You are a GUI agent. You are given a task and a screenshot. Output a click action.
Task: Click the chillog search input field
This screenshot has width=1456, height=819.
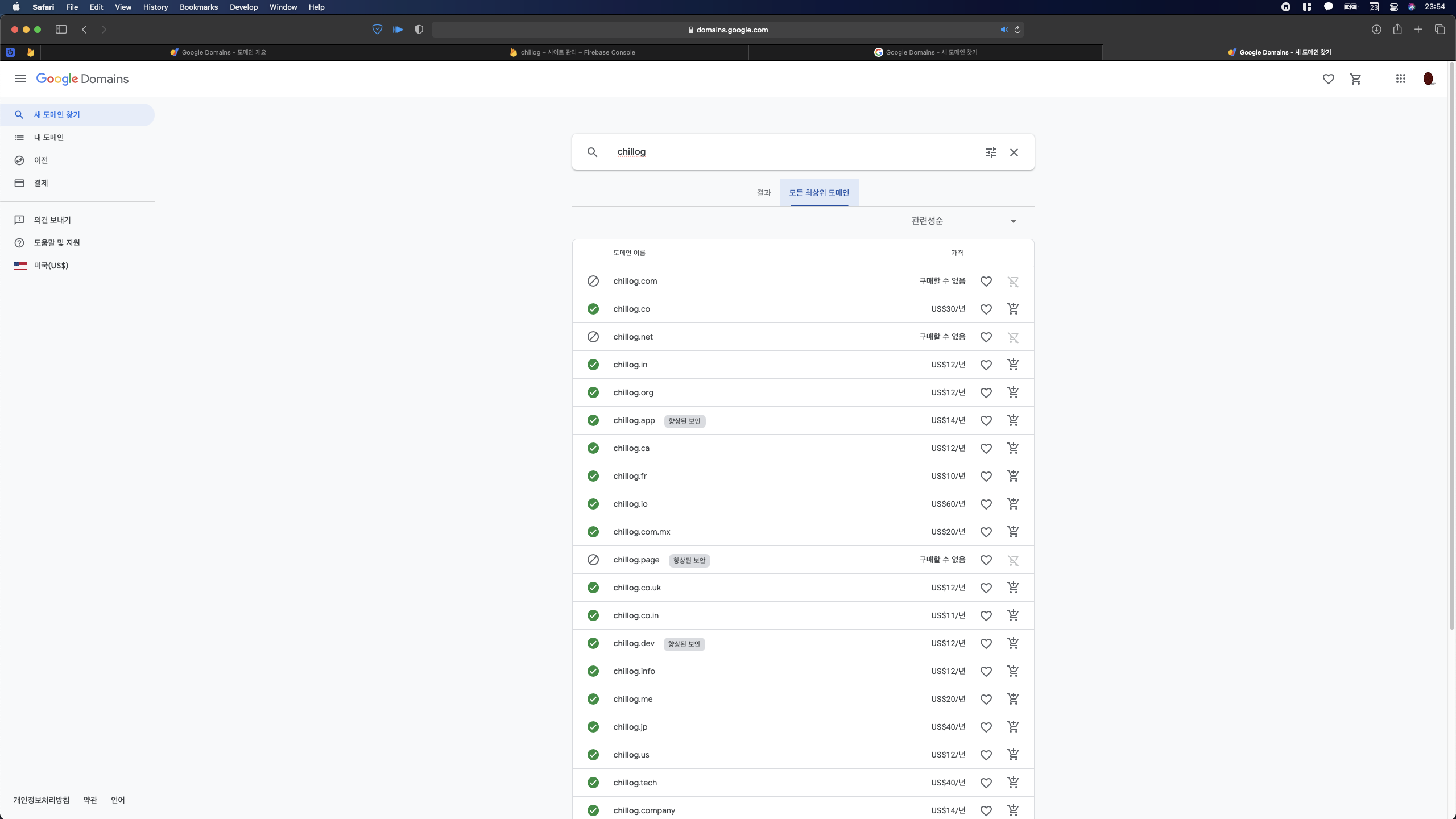[x=796, y=152]
